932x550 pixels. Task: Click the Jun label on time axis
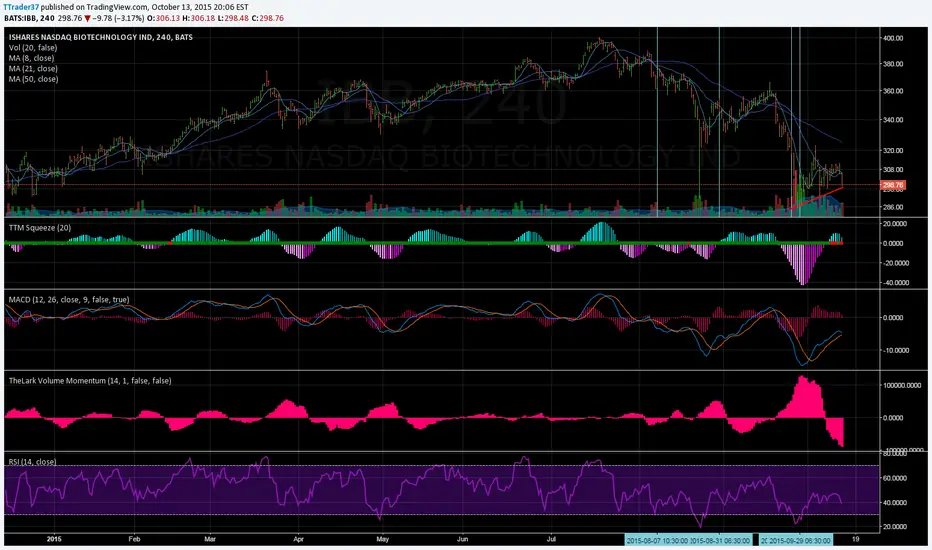pos(462,540)
